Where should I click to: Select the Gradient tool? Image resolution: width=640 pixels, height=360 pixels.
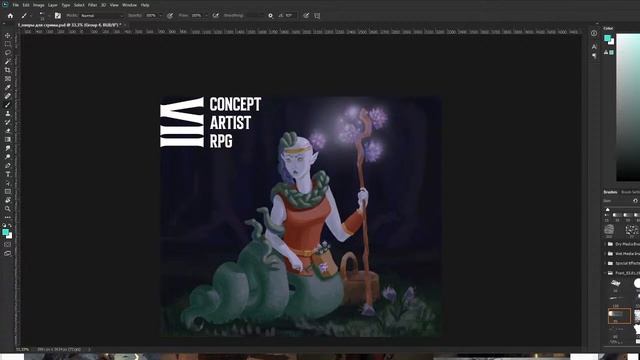click(7, 140)
